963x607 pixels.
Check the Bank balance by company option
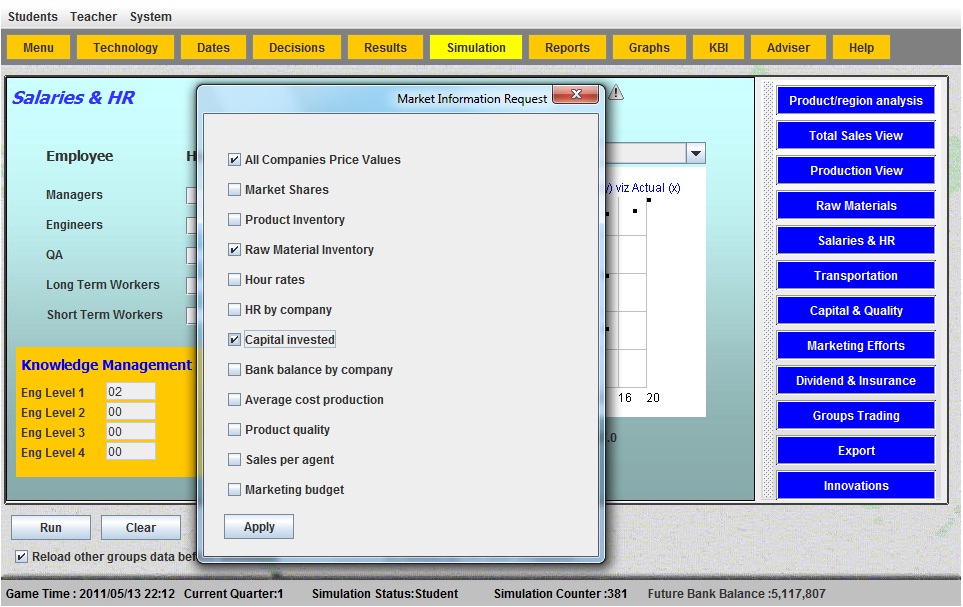pos(235,370)
